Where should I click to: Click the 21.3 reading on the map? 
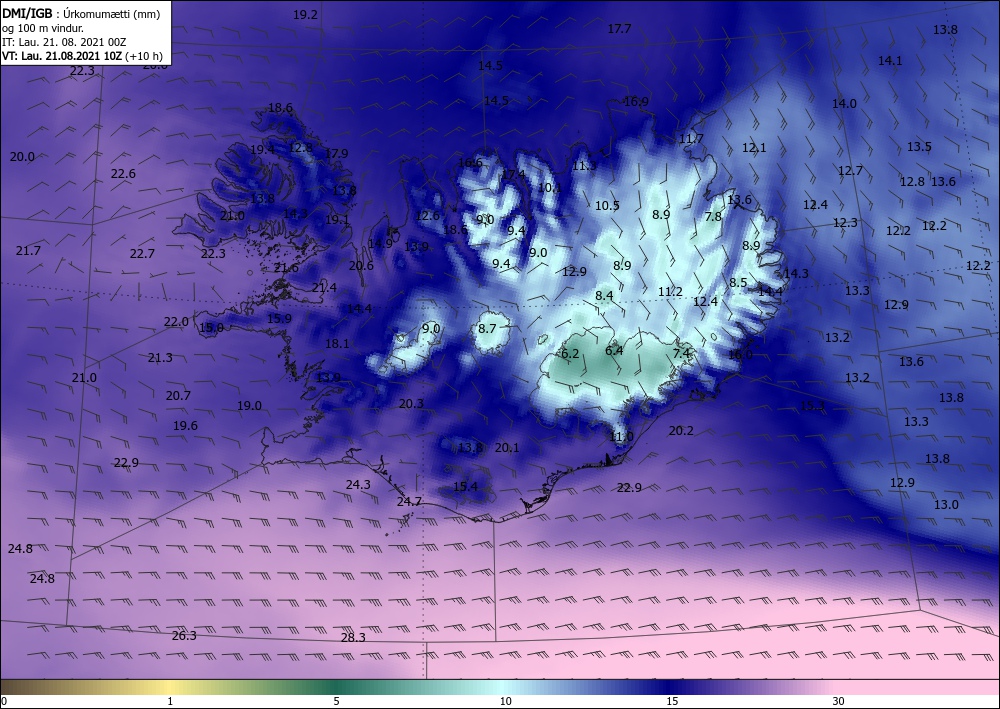pos(160,357)
